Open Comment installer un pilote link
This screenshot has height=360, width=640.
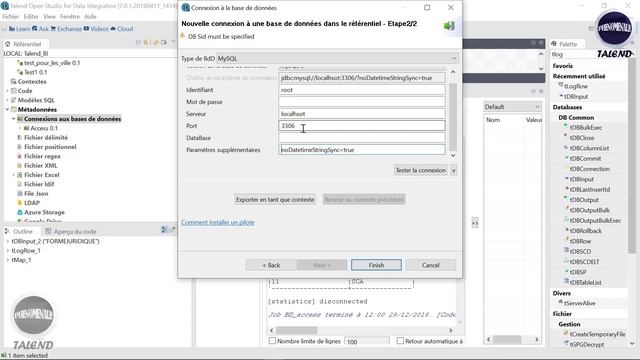pos(218,222)
